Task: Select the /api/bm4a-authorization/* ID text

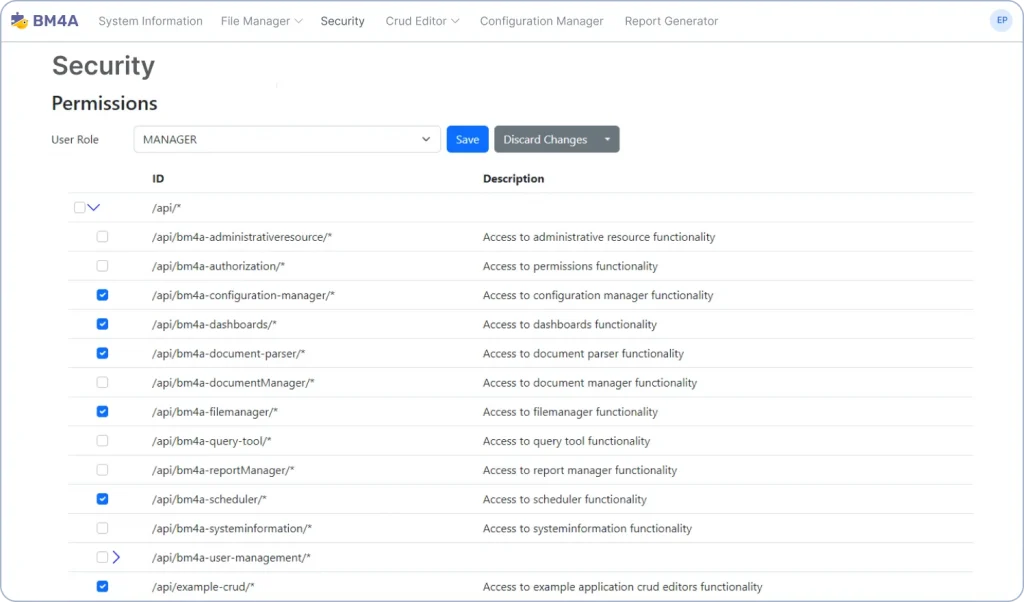Action: (219, 266)
